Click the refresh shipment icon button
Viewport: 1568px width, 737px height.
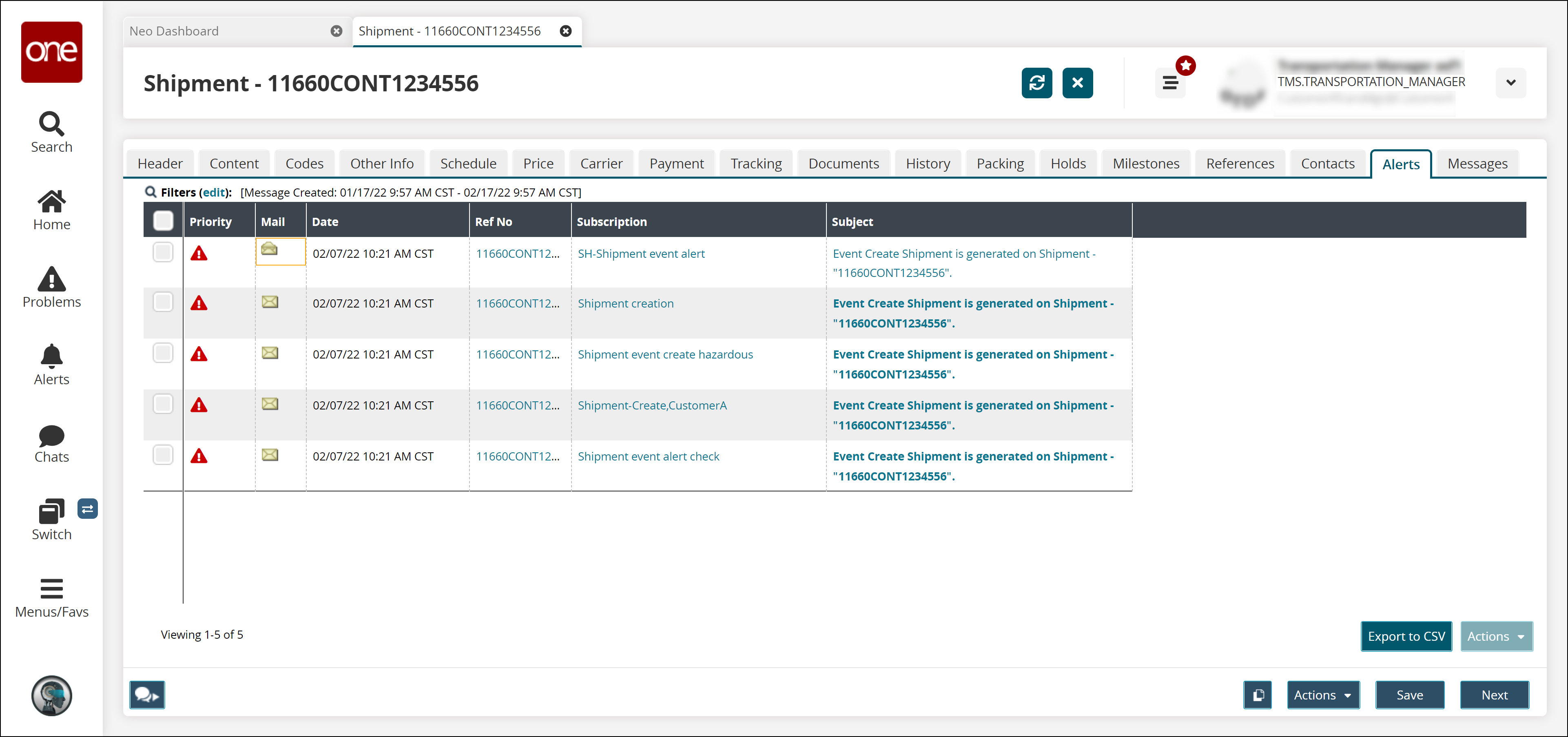(x=1036, y=83)
